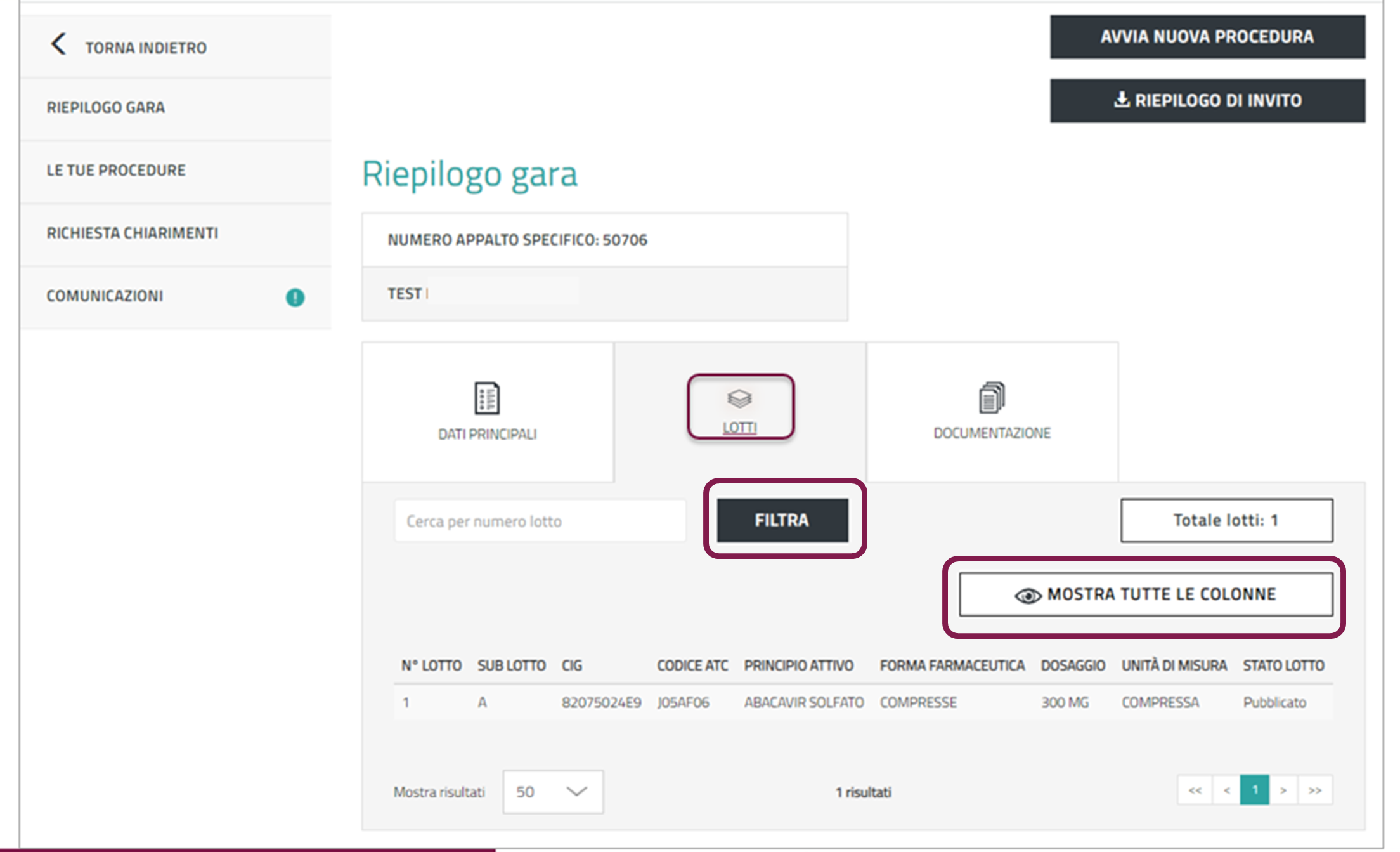Go to the first page with << icon
The height and width of the screenshot is (852, 1400).
coord(1195,790)
